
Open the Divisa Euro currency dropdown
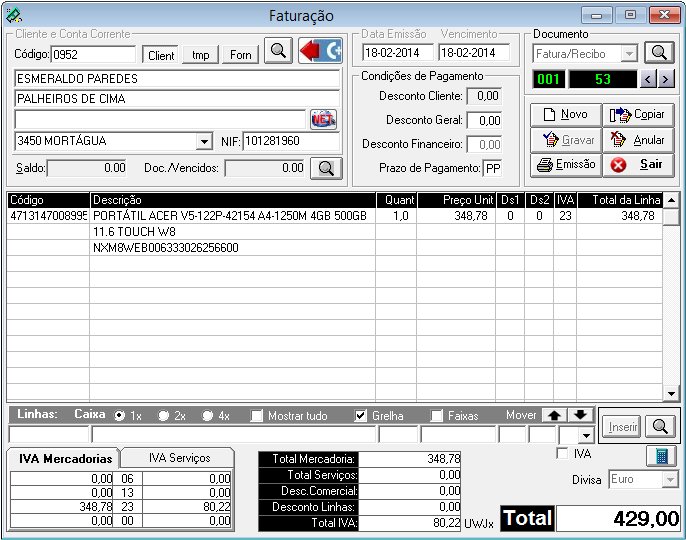click(x=670, y=480)
